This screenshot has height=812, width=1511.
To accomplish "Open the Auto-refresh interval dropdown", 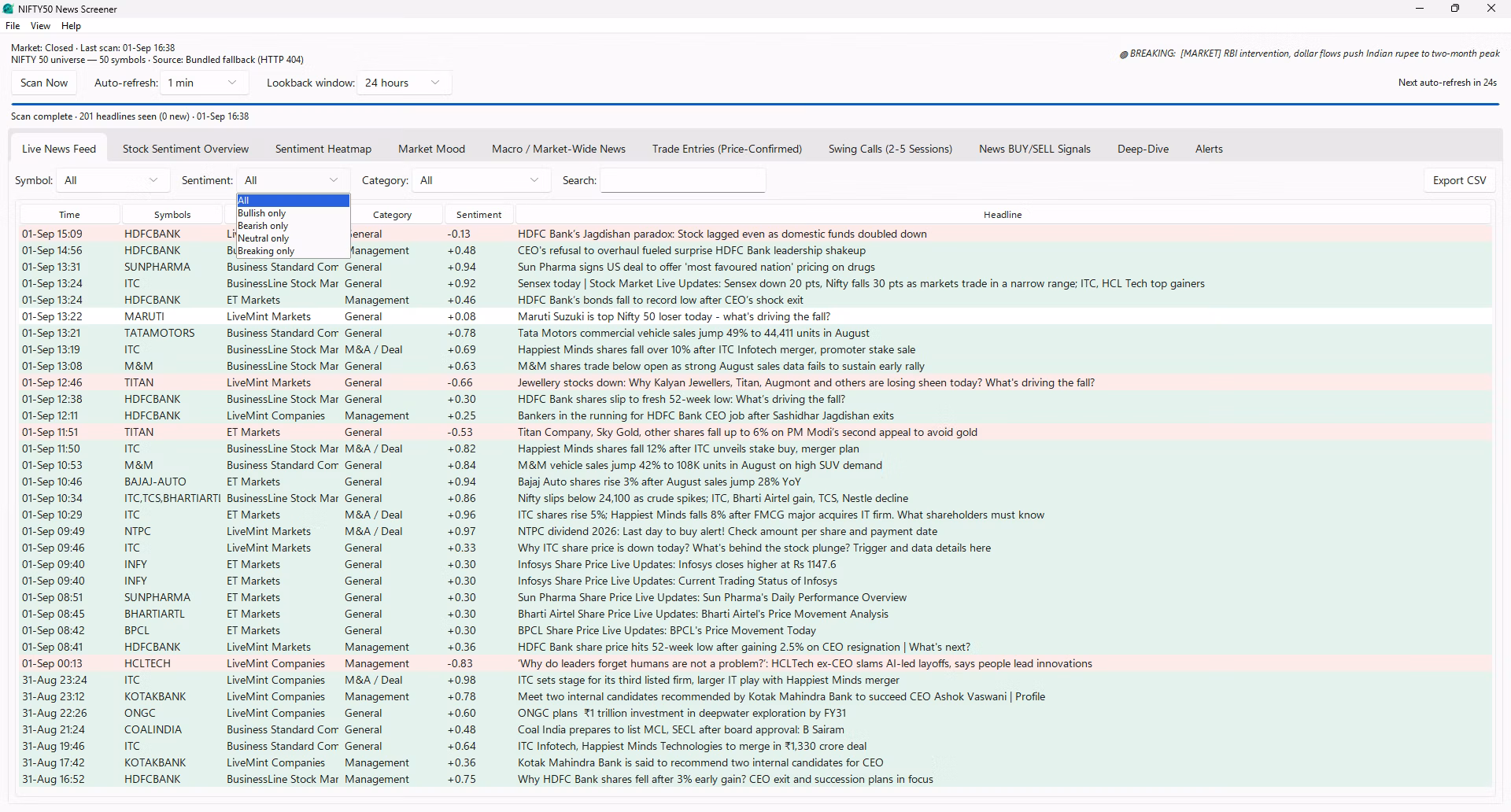I will pyautogui.click(x=204, y=83).
